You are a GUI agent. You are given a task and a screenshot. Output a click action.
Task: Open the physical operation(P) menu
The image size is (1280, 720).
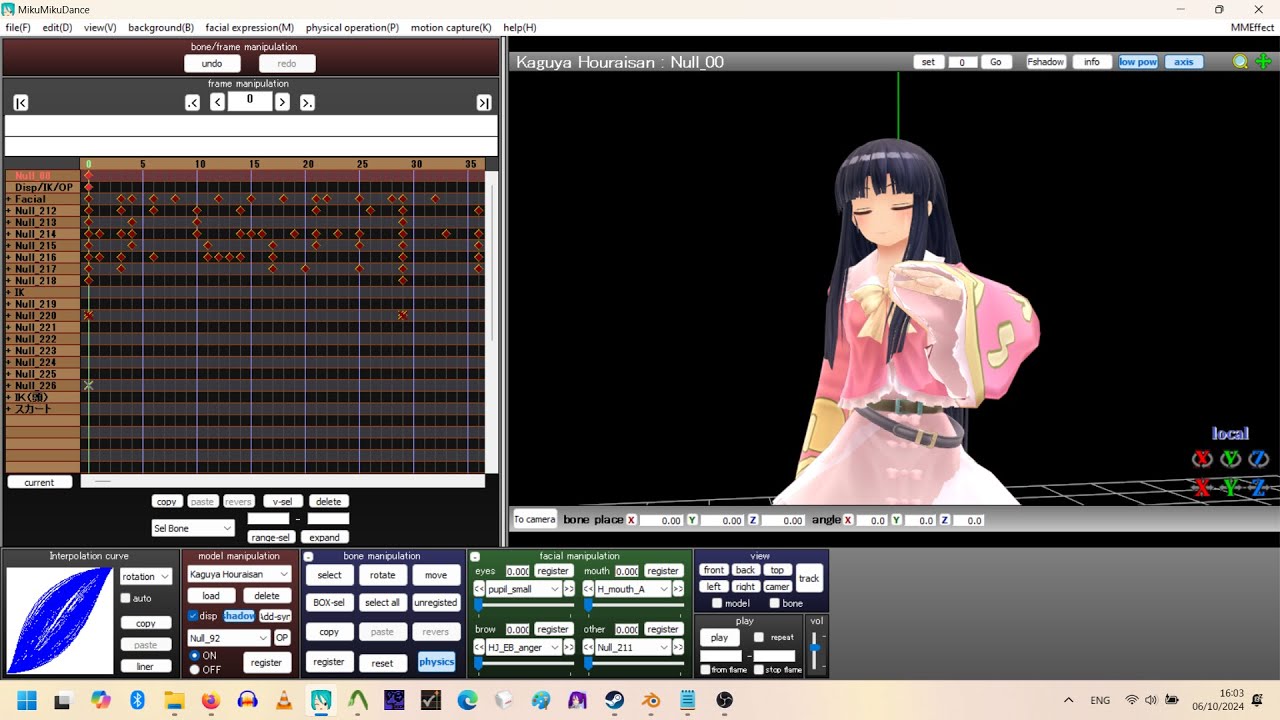352,28
